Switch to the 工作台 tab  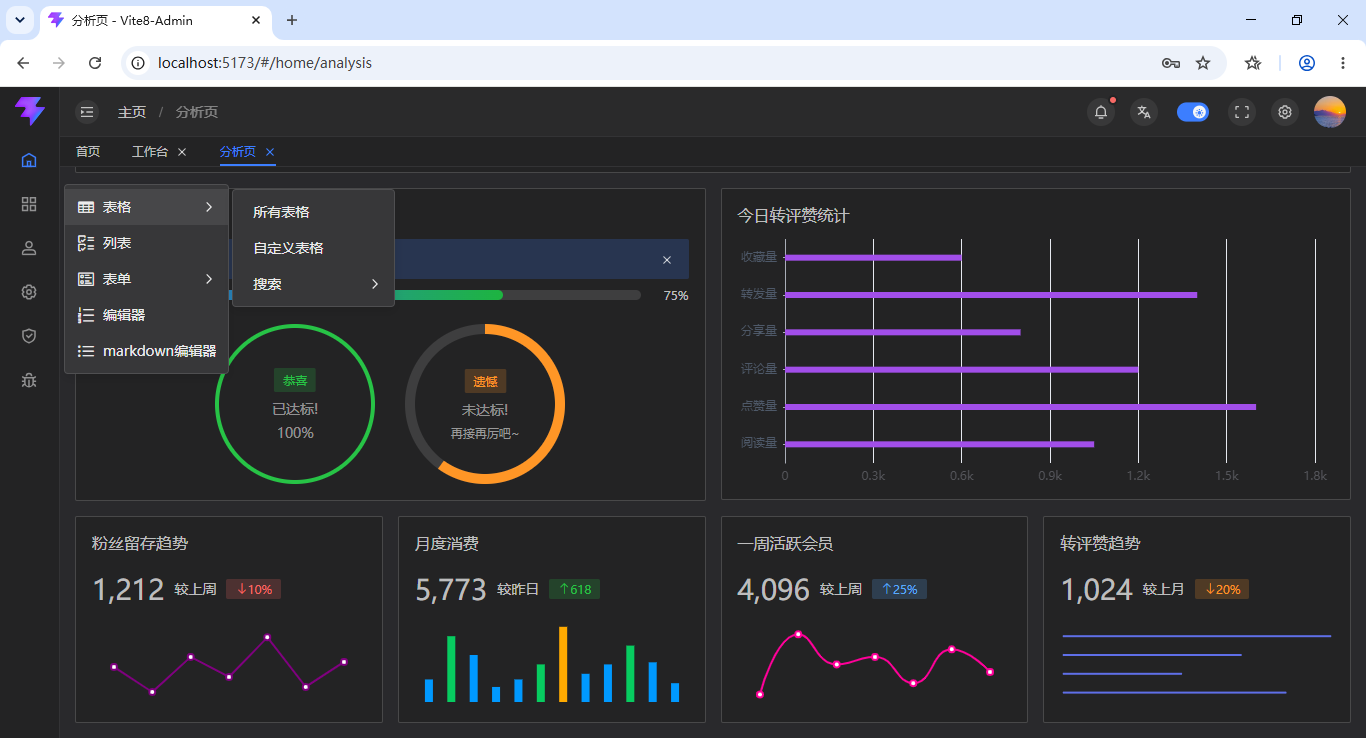click(150, 152)
